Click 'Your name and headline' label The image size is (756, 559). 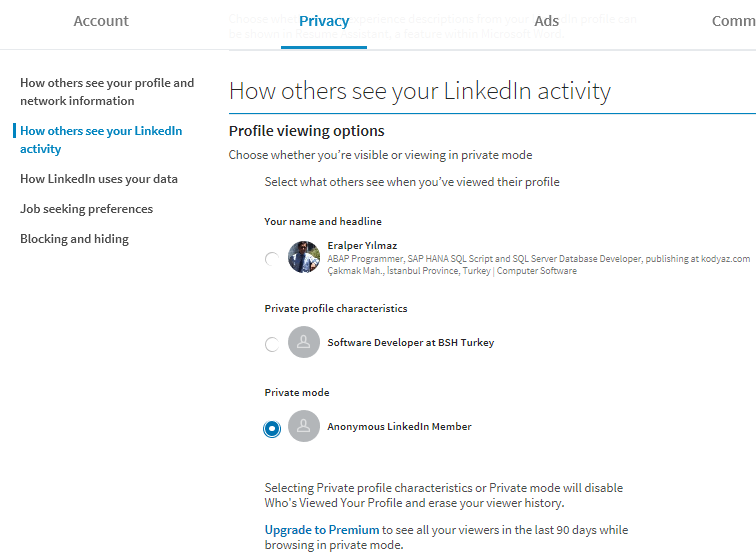pyautogui.click(x=323, y=221)
